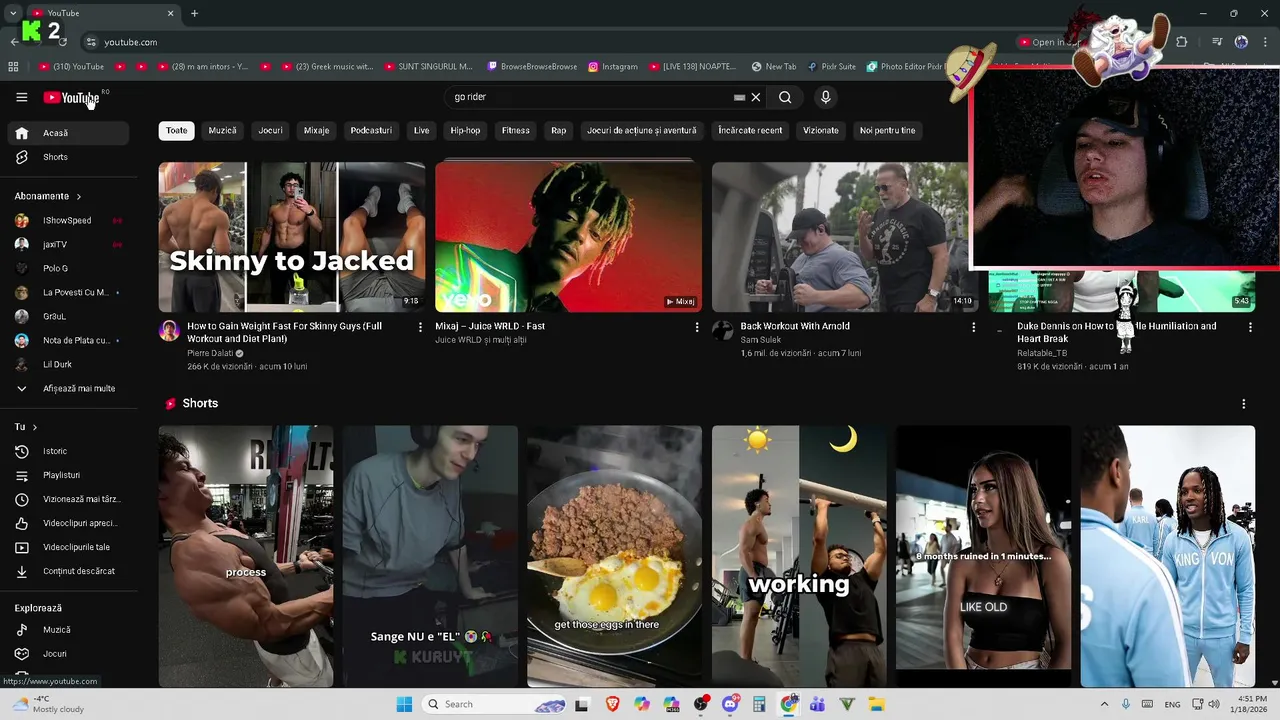This screenshot has width=1280, height=720.
Task: Open the 'get those eggs in there' Short
Action: coord(614,556)
